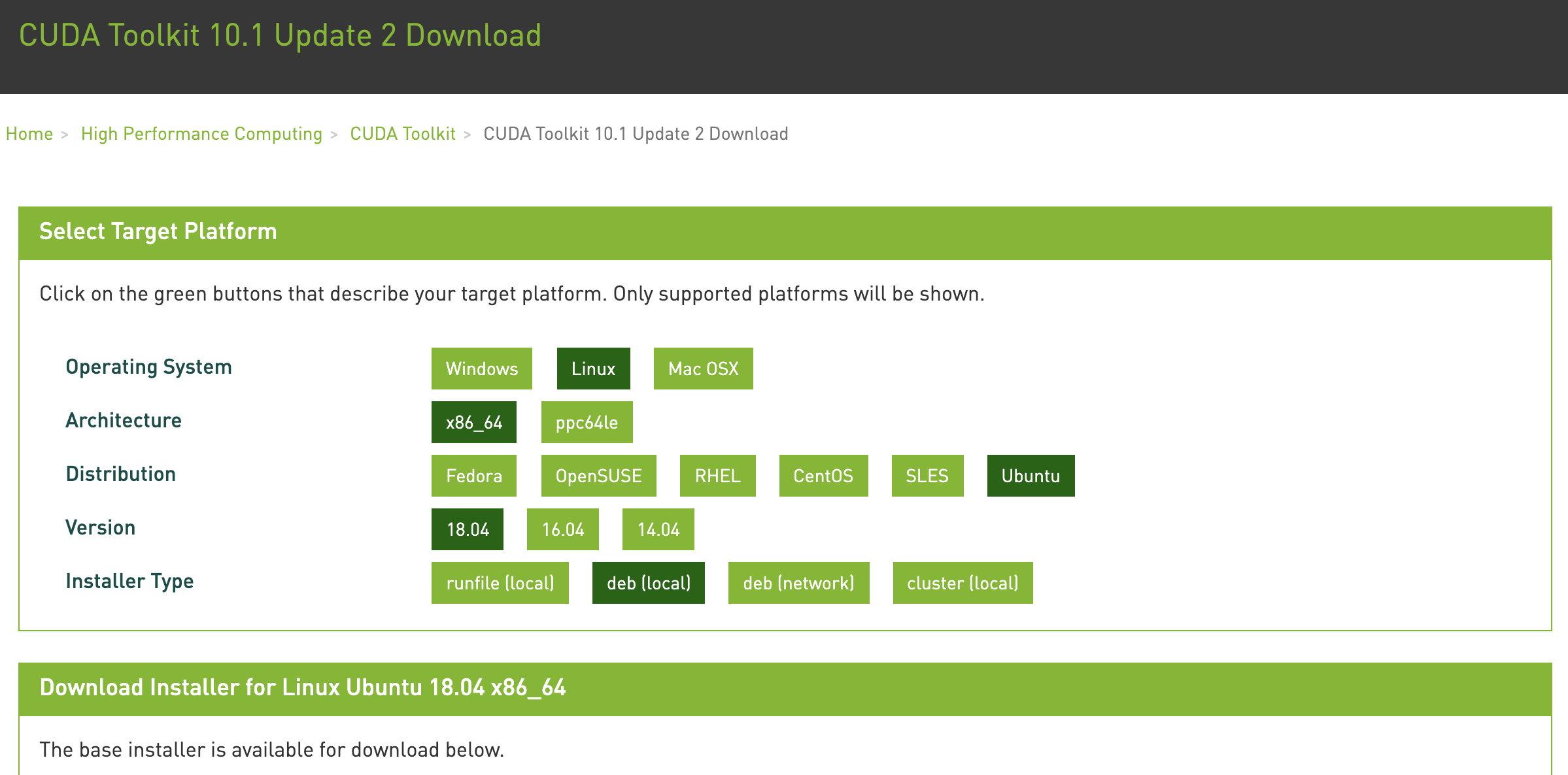Switch architecture to ppc64le
This screenshot has width=1568, height=775.
(x=587, y=422)
